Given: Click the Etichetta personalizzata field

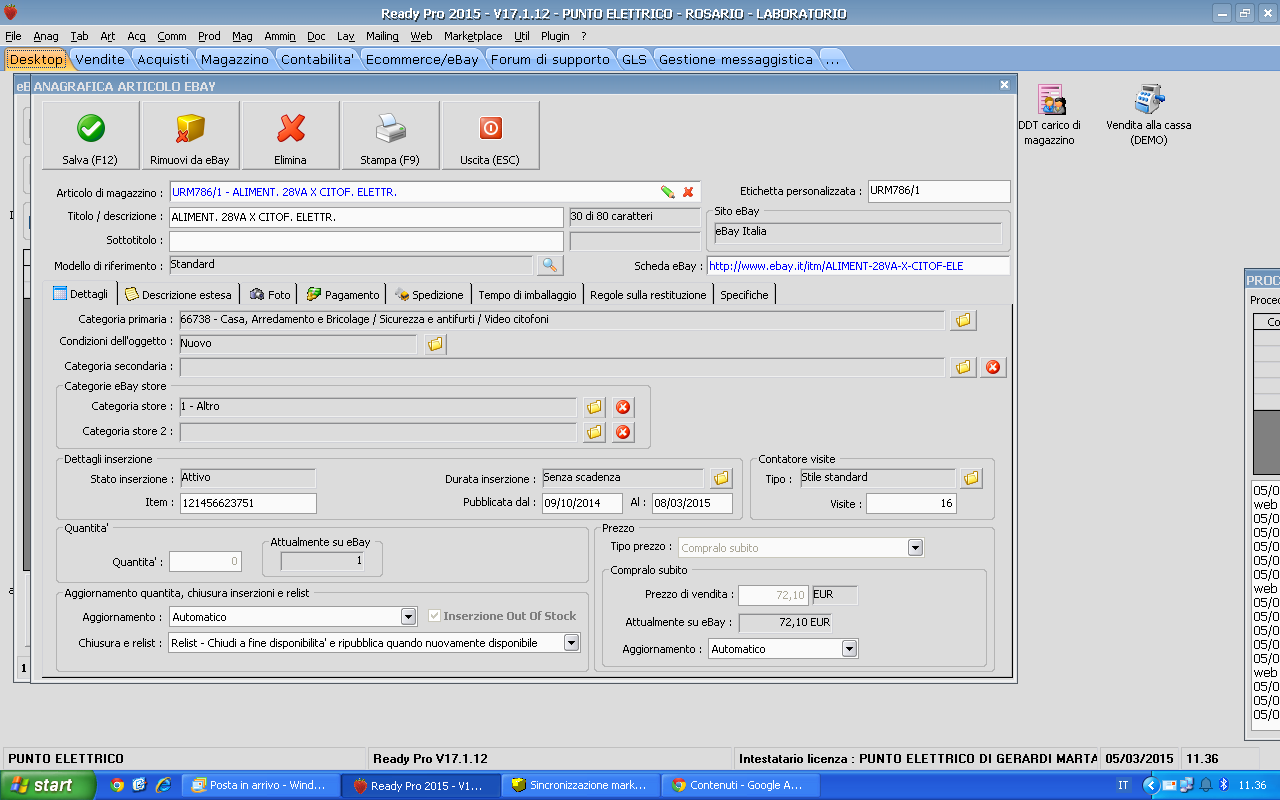Looking at the screenshot, I should (938, 191).
